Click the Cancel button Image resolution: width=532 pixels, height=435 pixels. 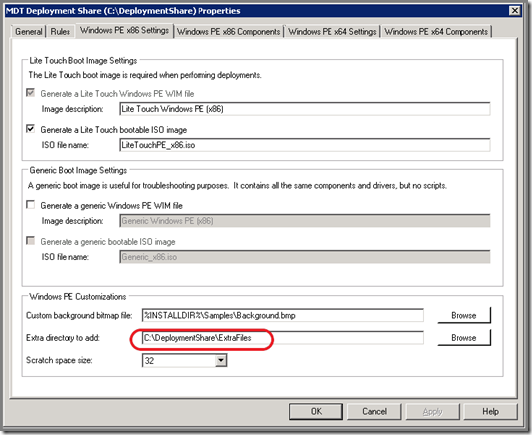pyautogui.click(x=374, y=412)
